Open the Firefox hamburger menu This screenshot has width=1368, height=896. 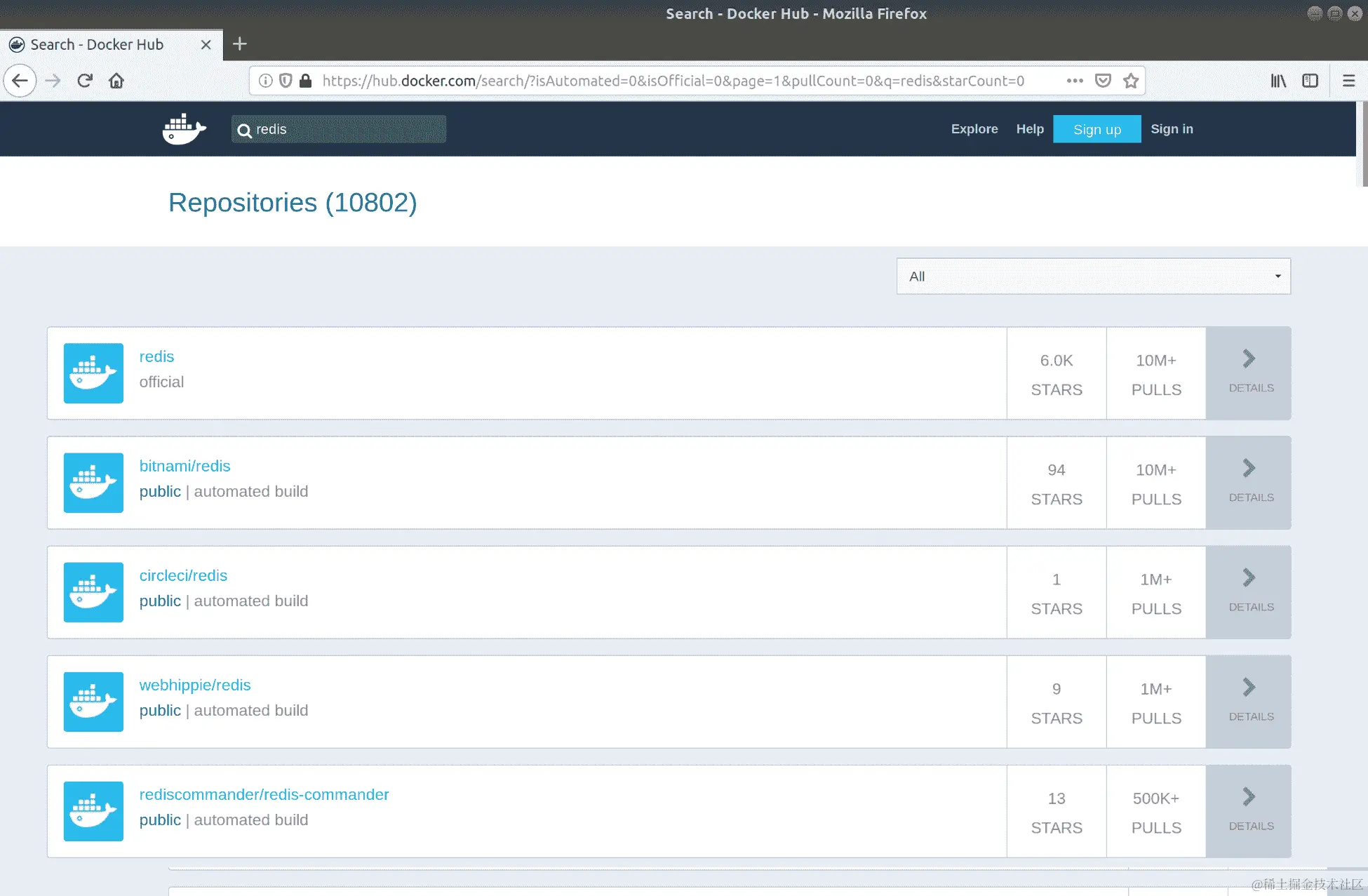[1348, 81]
